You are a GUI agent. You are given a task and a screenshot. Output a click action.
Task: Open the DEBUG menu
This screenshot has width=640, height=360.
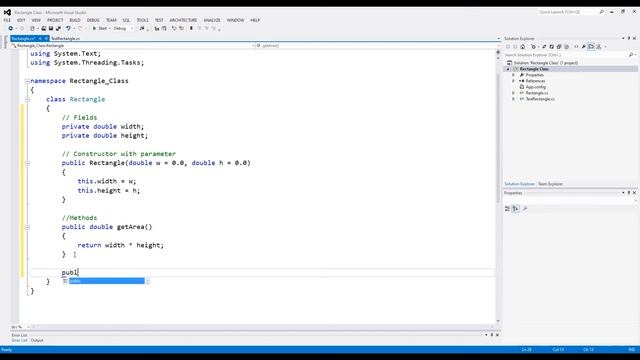(93, 20)
